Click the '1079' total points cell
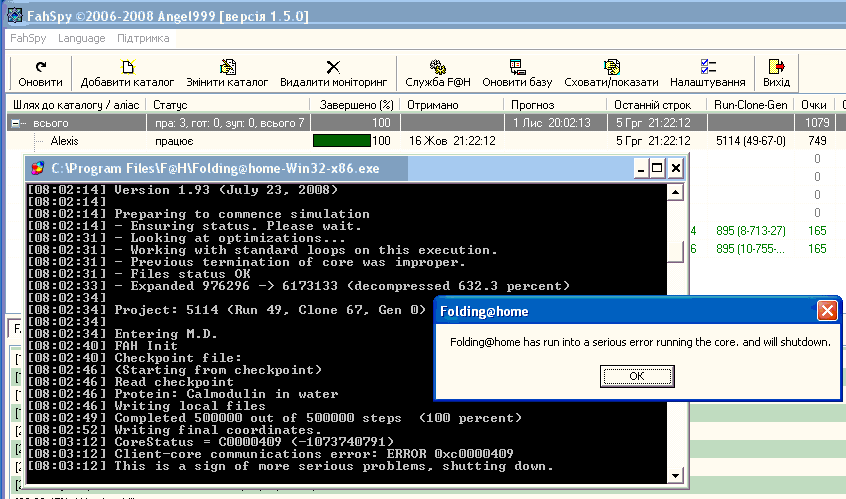 (817, 123)
